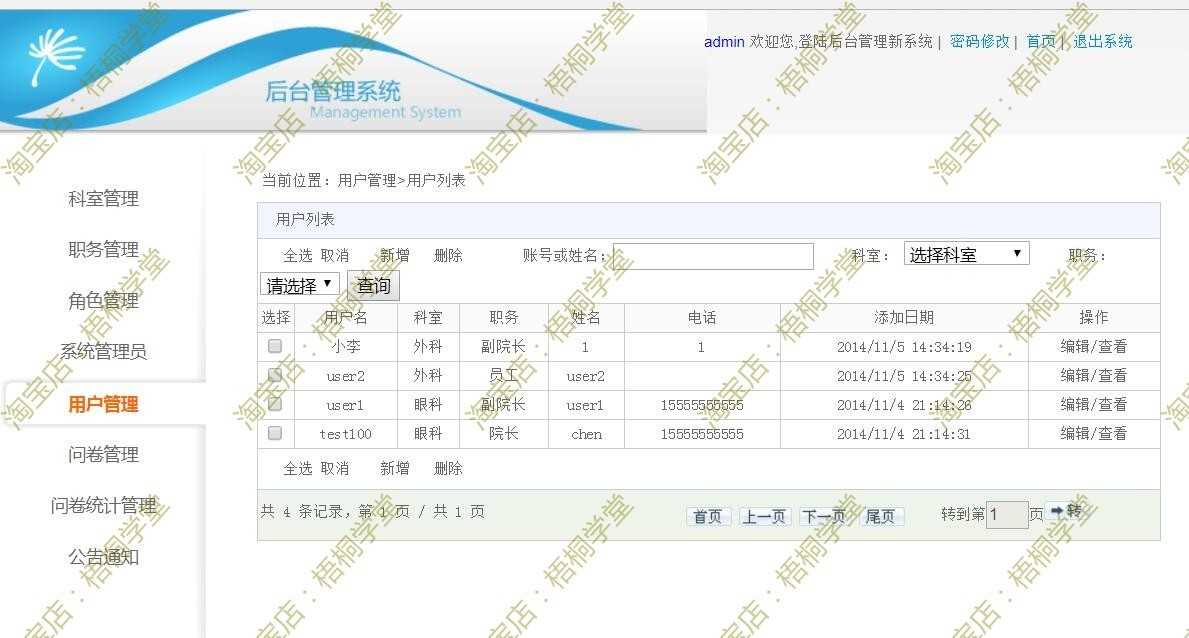
Task: Click 删除 in the top toolbar
Action: tap(447, 256)
